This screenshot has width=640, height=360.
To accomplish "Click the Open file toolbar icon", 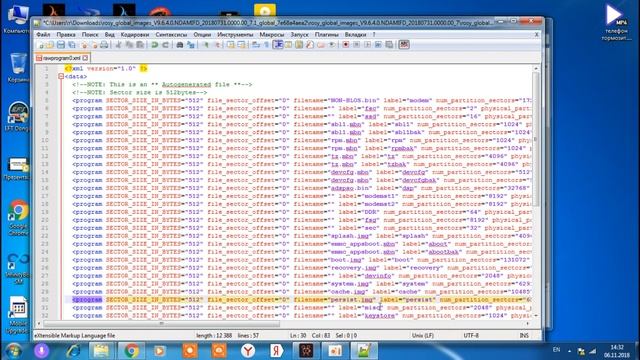I will click(50, 45).
